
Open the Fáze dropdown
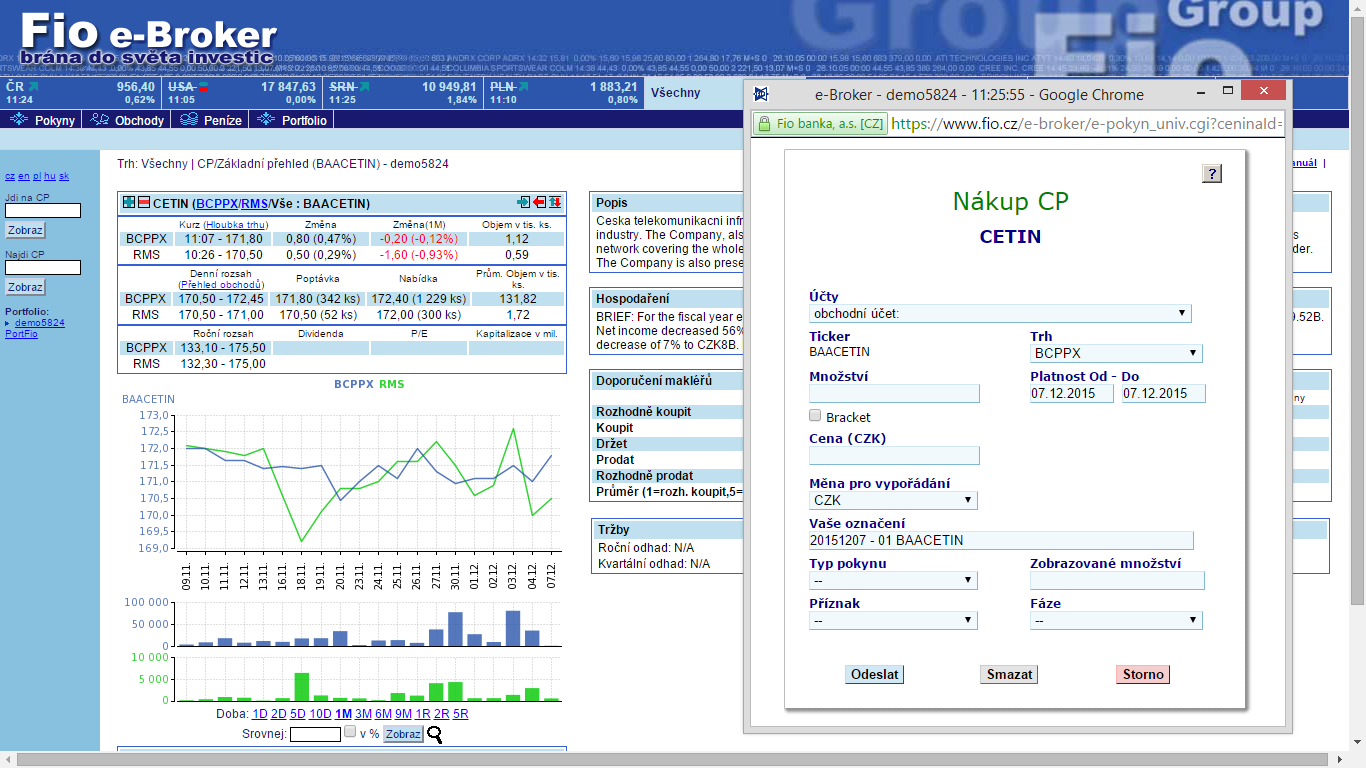point(1116,620)
